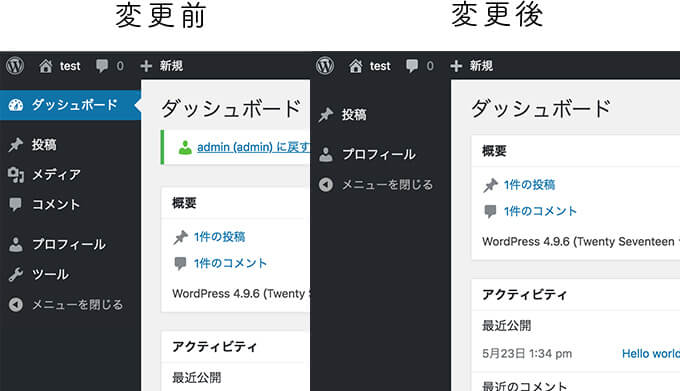
Task: Click the plus icon beside 新規 on the left
Action: point(146,66)
